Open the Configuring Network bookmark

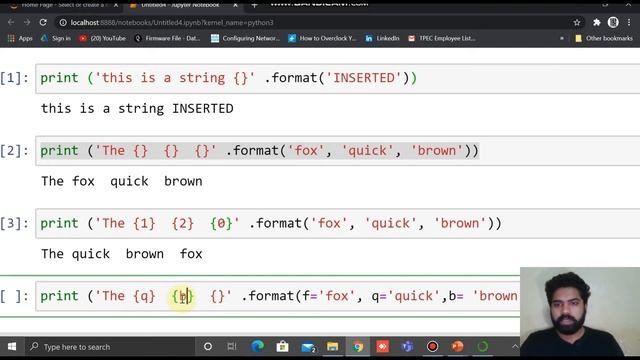coord(245,38)
